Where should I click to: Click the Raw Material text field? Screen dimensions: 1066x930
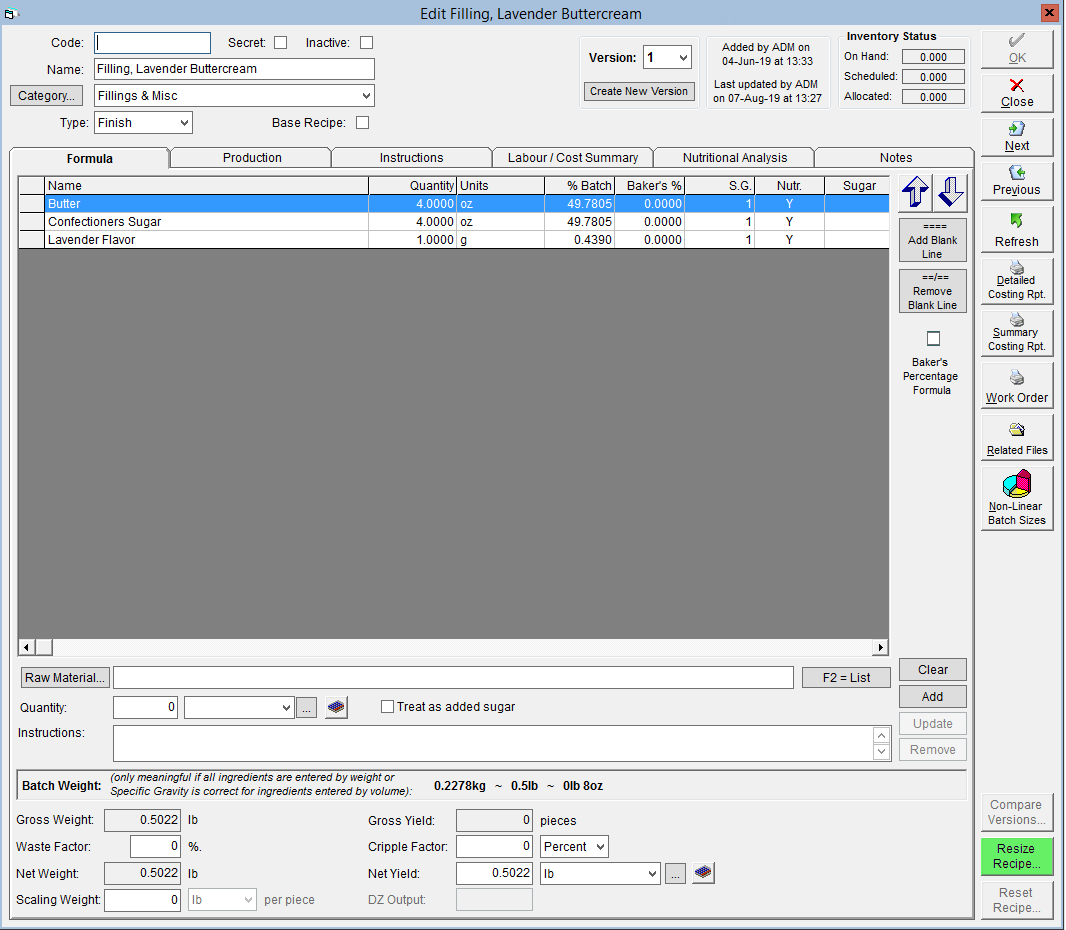click(x=453, y=678)
